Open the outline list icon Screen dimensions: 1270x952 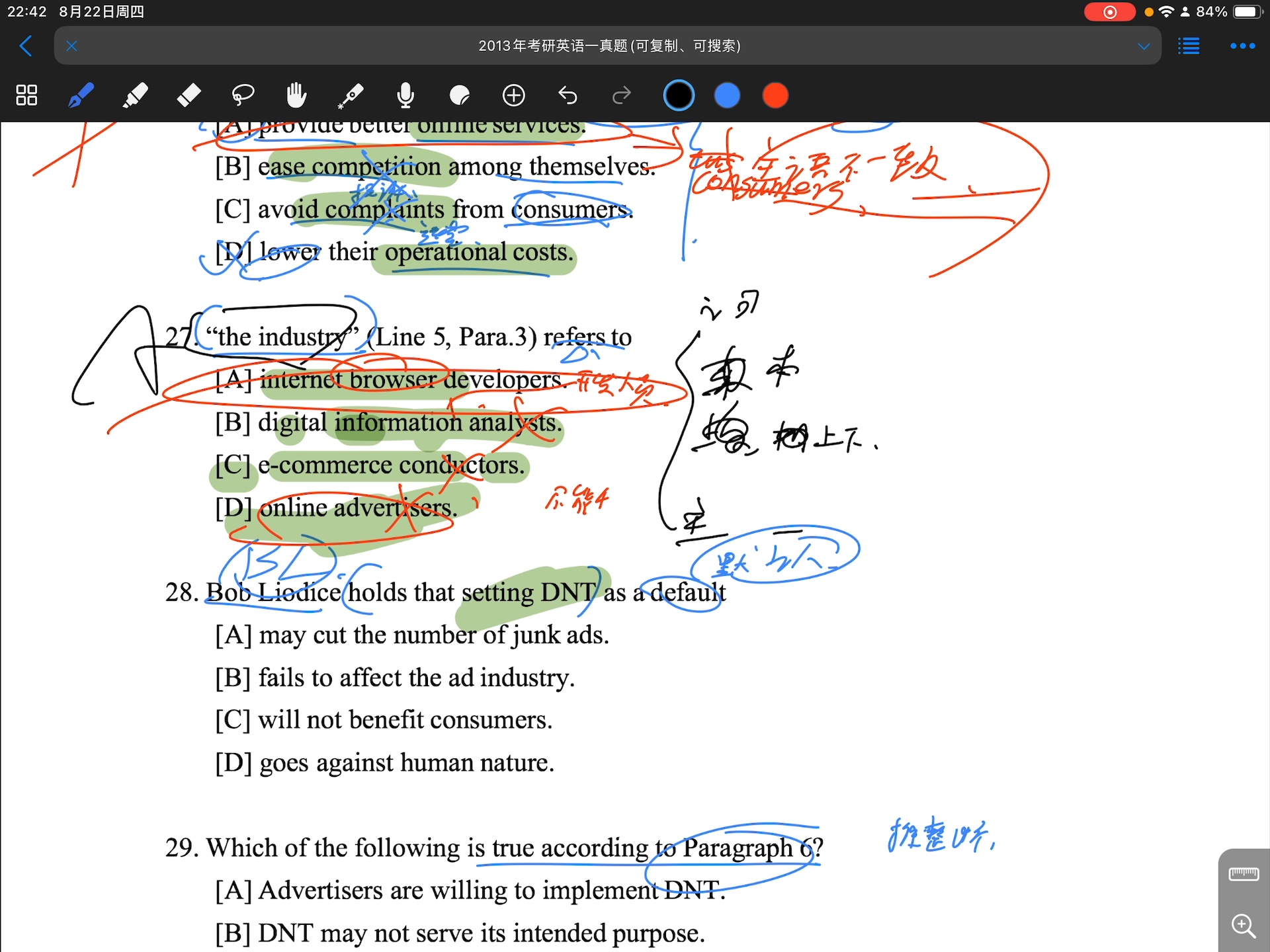[x=1189, y=46]
